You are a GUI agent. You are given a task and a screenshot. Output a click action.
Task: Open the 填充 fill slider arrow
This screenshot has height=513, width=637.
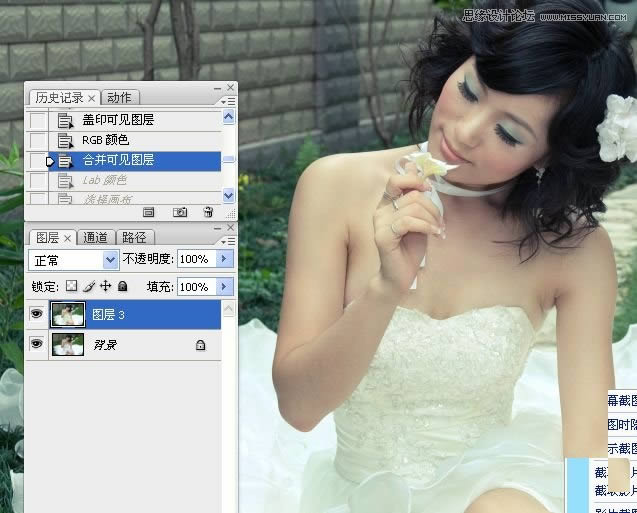click(224, 287)
